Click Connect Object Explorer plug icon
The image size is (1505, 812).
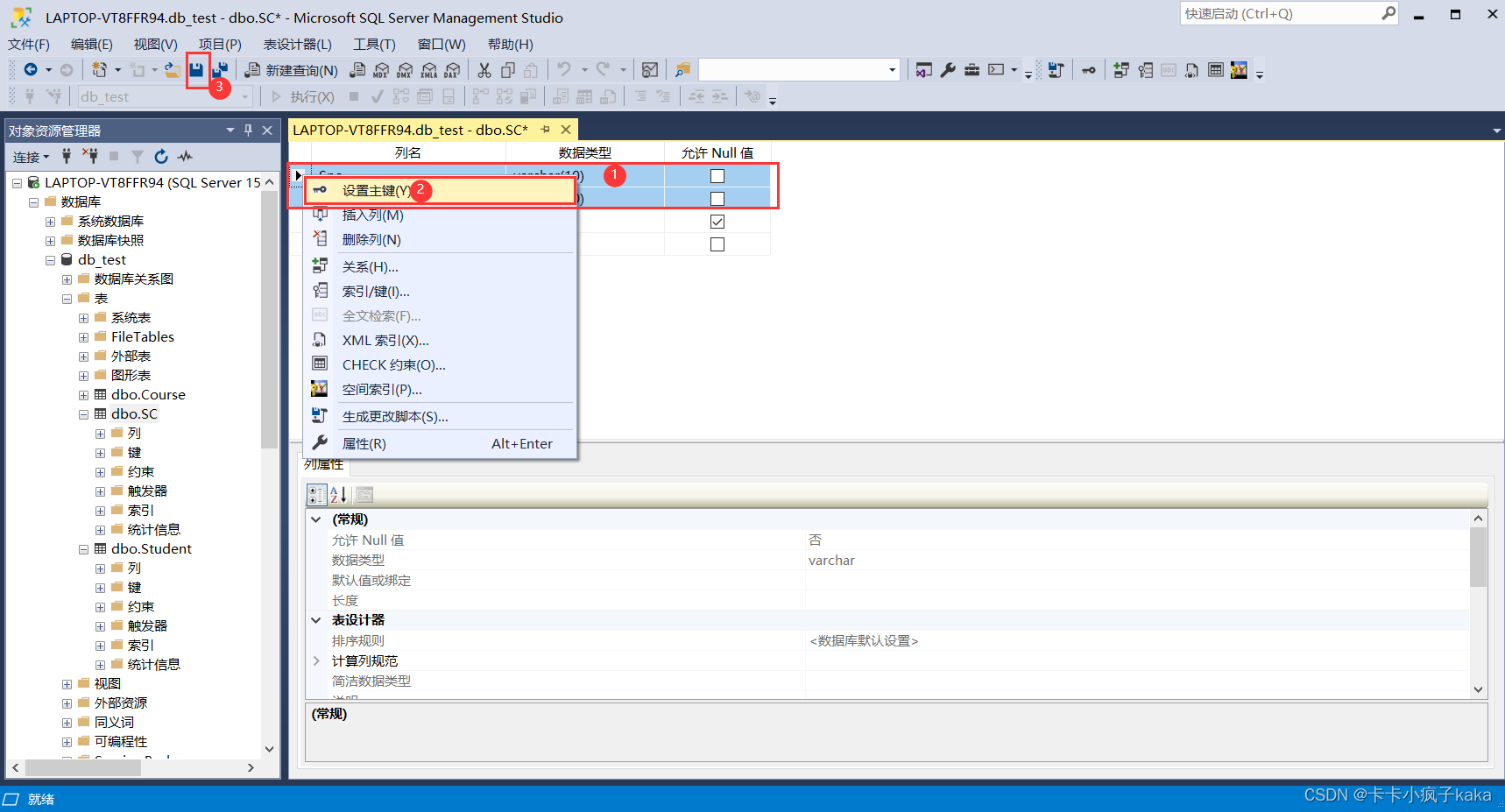pyautogui.click(x=67, y=156)
